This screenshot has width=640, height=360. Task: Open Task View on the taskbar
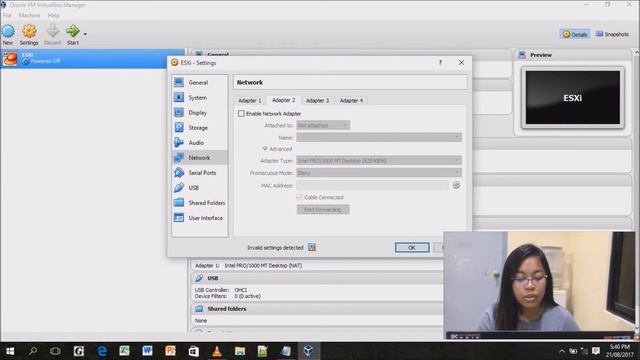(55, 351)
